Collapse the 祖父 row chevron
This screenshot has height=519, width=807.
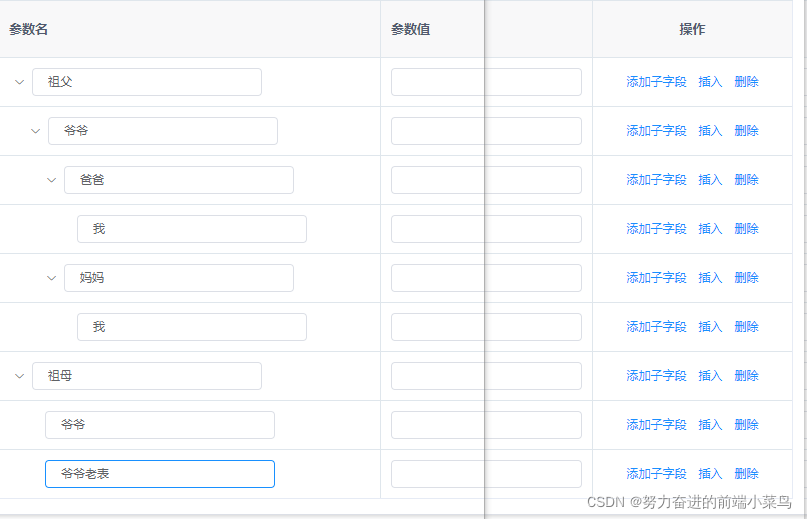coord(20,82)
